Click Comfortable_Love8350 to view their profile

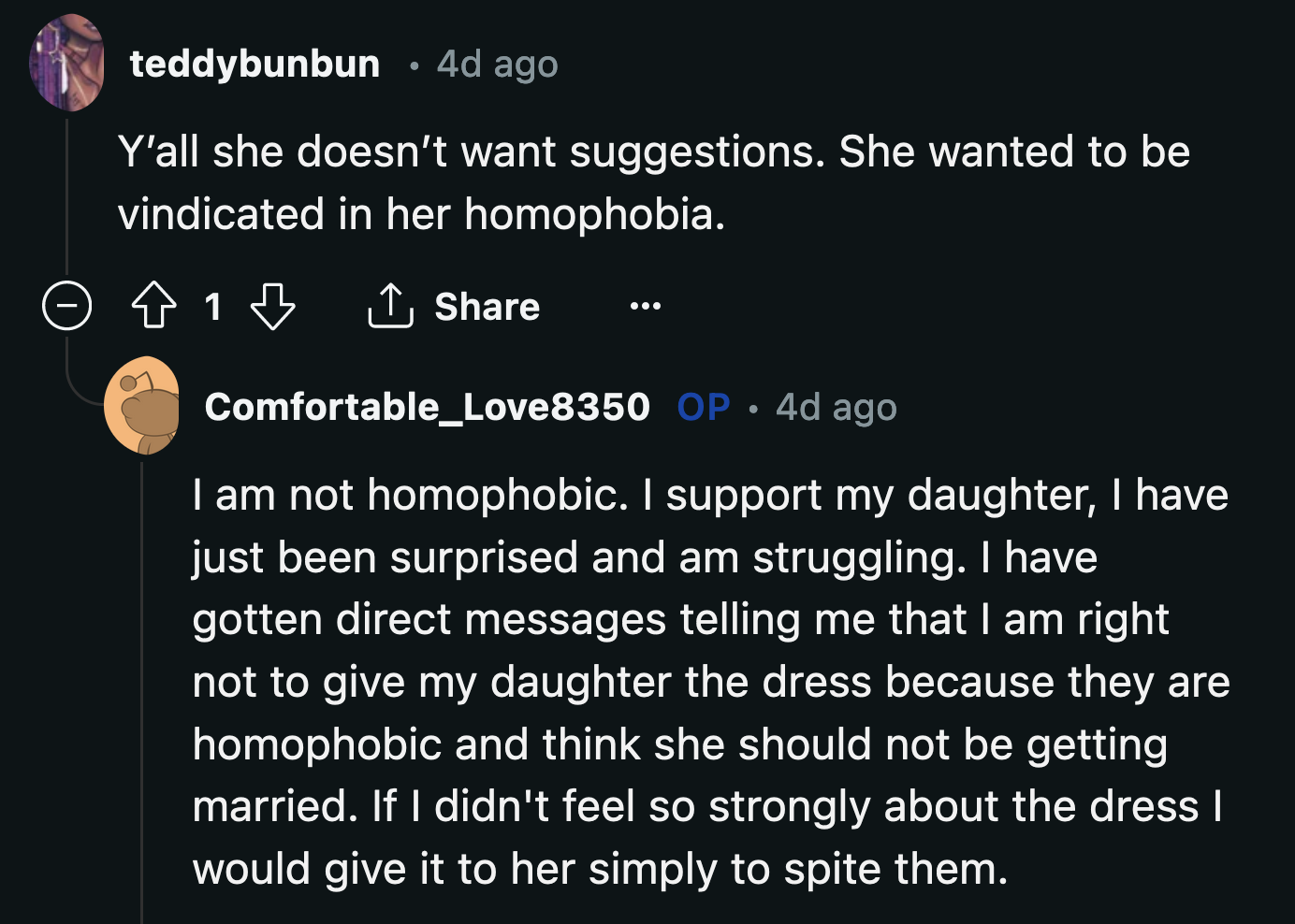point(427,407)
